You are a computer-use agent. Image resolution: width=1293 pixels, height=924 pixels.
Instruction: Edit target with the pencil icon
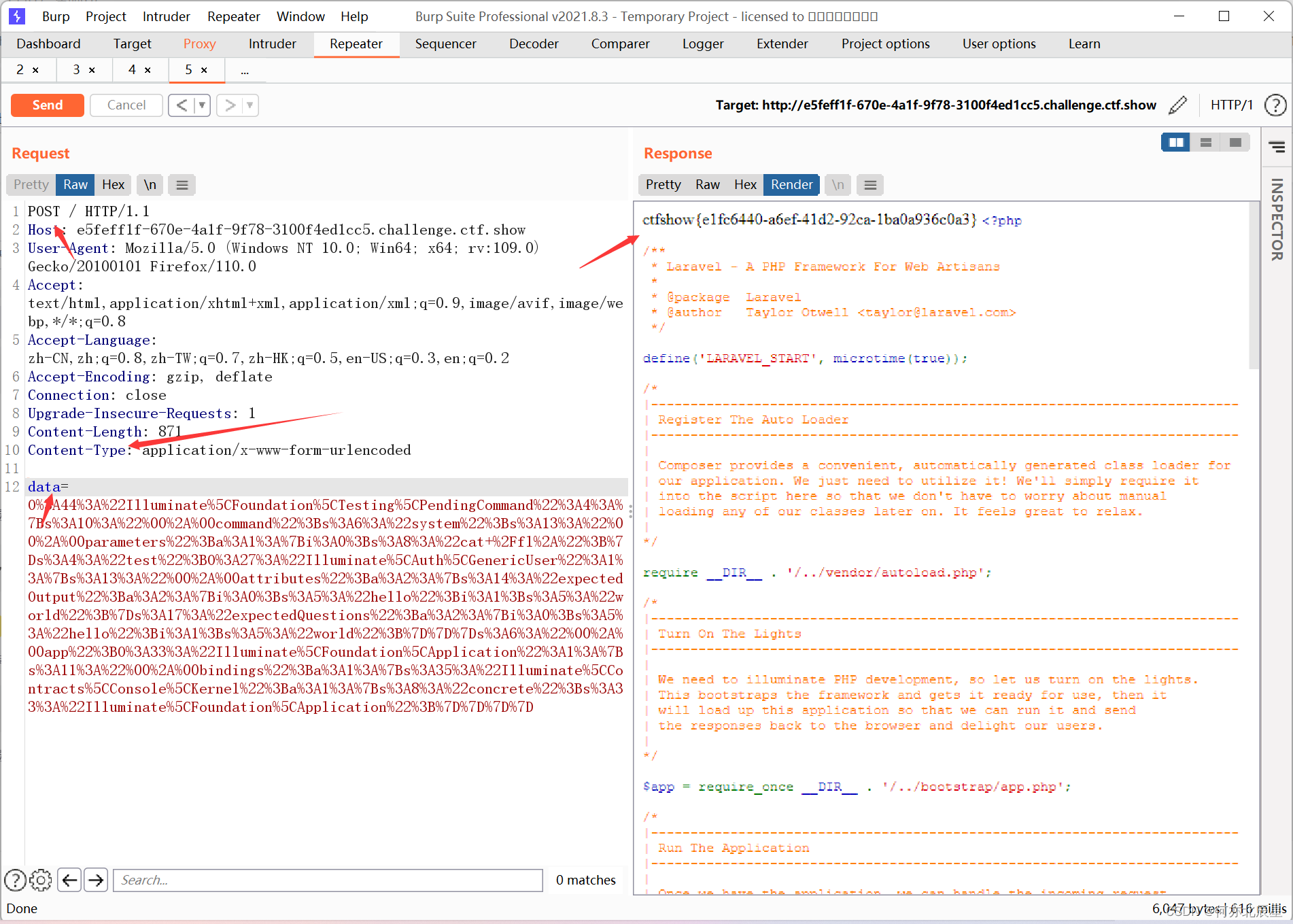point(1177,105)
